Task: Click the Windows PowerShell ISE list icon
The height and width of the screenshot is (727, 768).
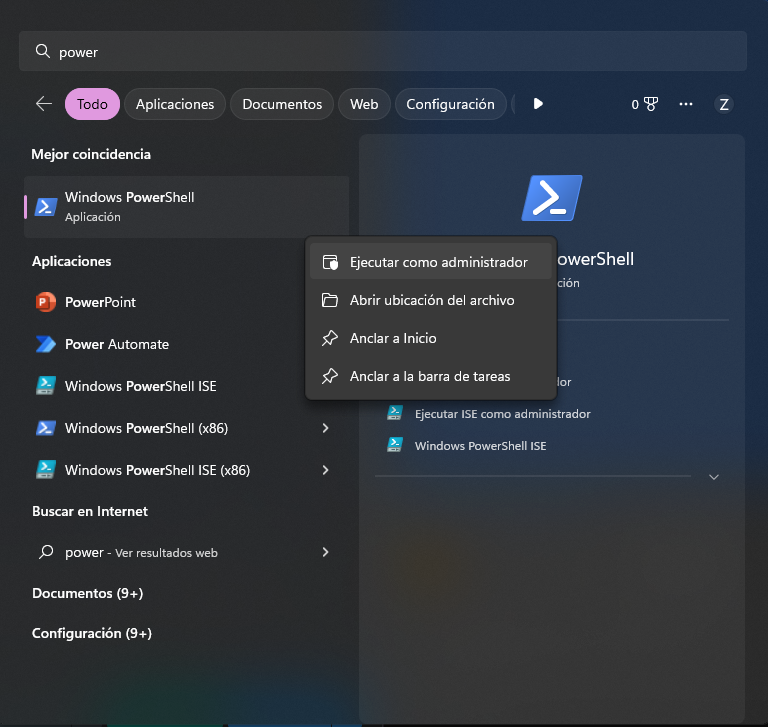Action: (x=46, y=386)
